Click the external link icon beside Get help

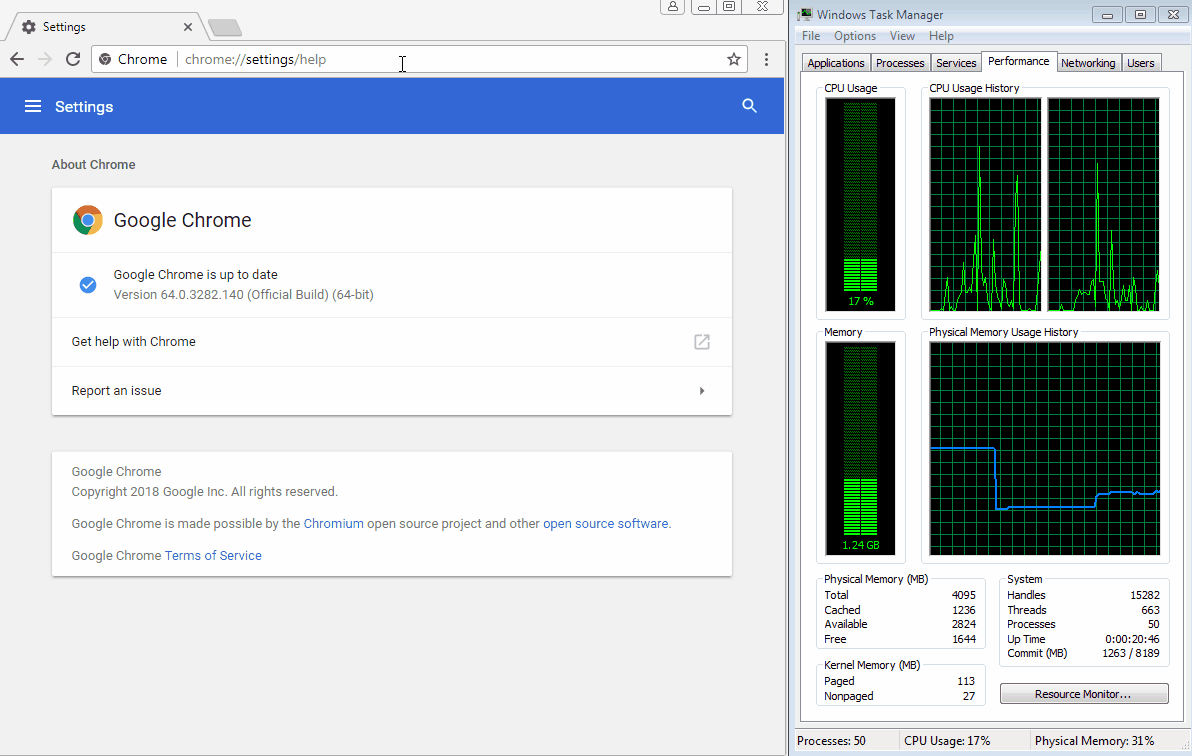pos(702,342)
